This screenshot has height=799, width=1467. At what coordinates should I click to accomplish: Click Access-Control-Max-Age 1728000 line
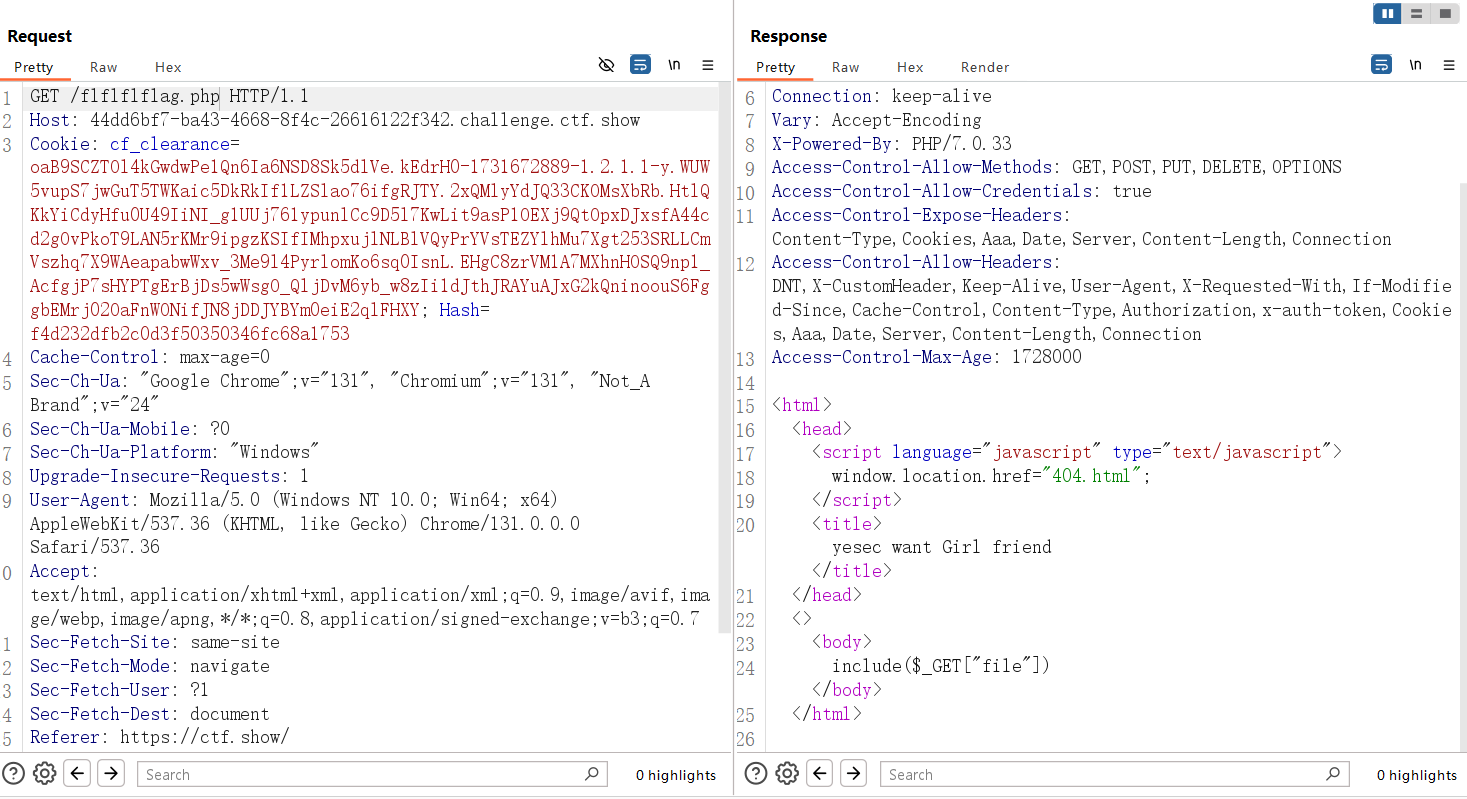point(927,357)
